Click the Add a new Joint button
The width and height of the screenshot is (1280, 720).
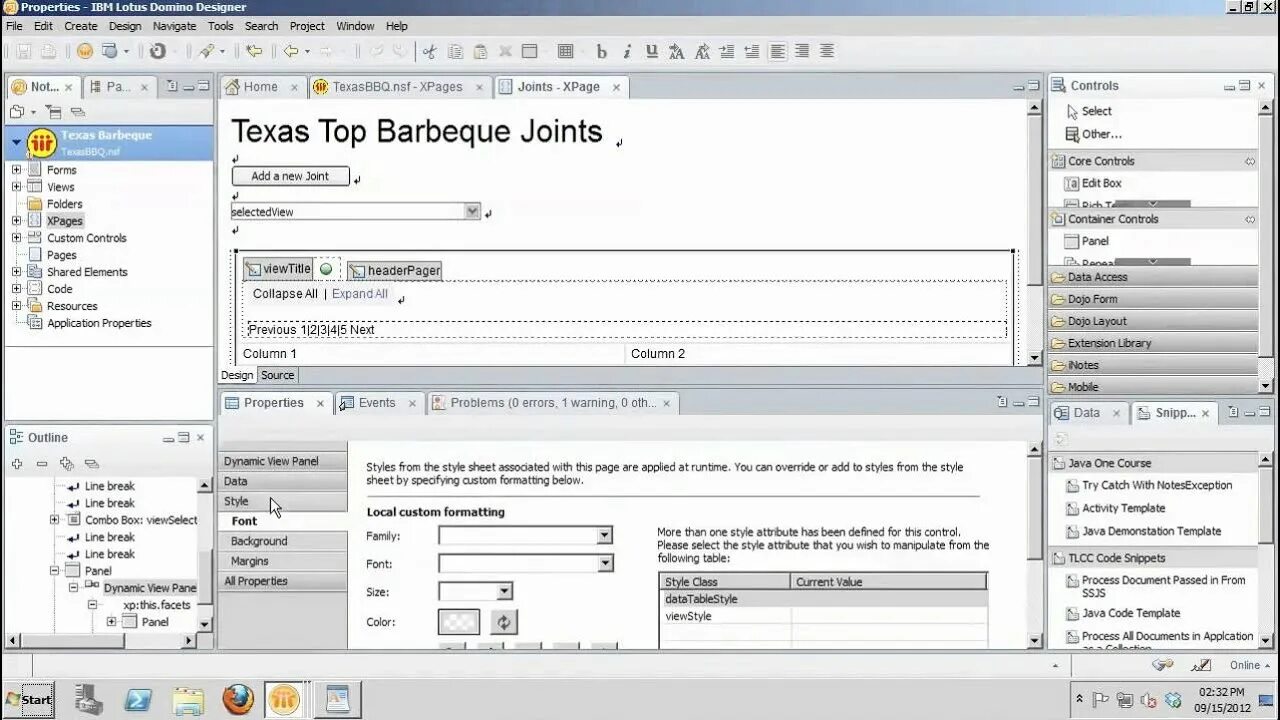(290, 175)
